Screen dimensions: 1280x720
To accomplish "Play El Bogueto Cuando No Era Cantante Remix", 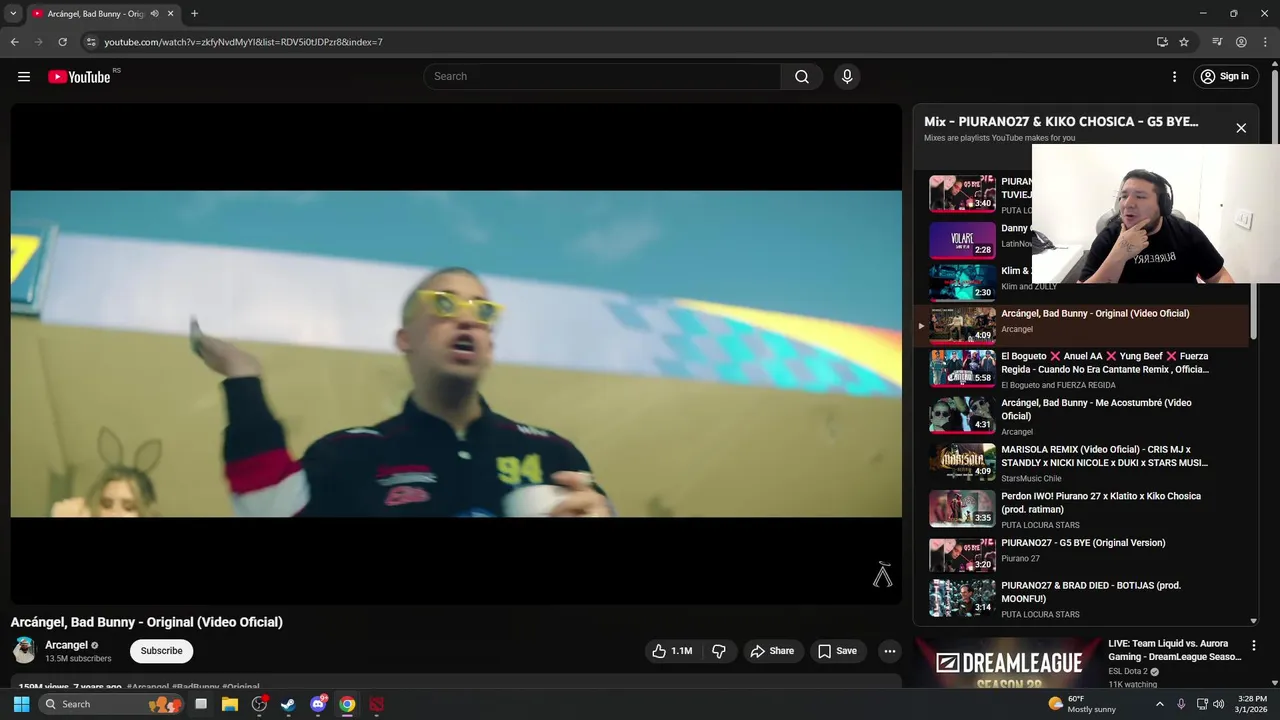I will click(1082, 368).
